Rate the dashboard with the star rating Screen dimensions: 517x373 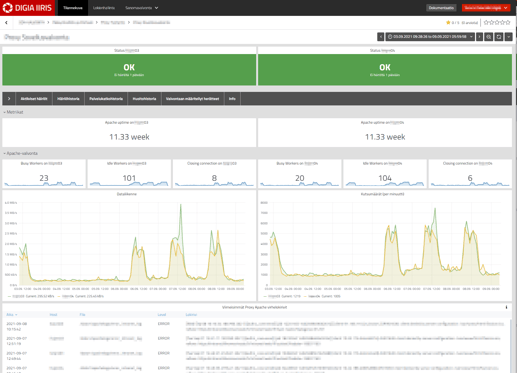(x=497, y=22)
